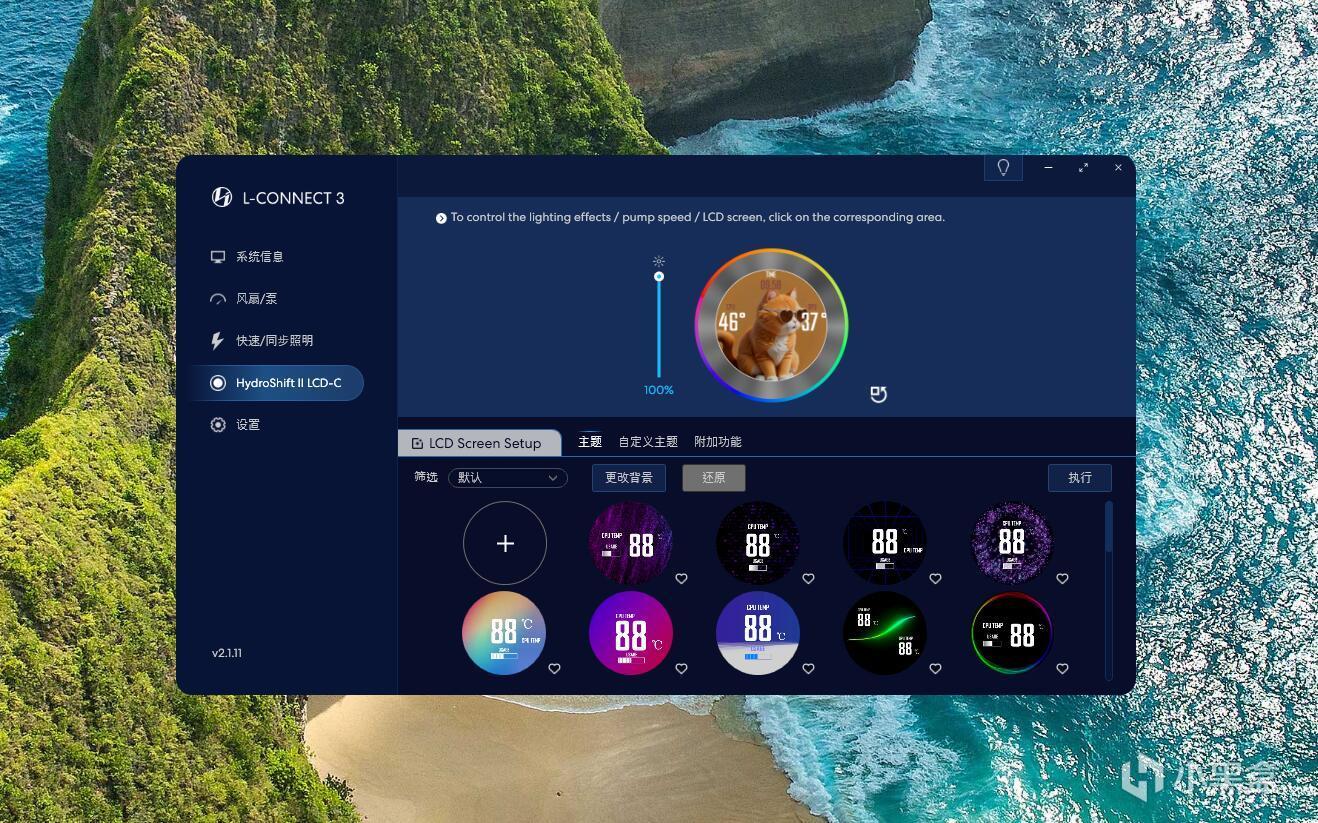Click the rotate screen icon beside the LCD preview
1318x823 pixels.
[878, 394]
